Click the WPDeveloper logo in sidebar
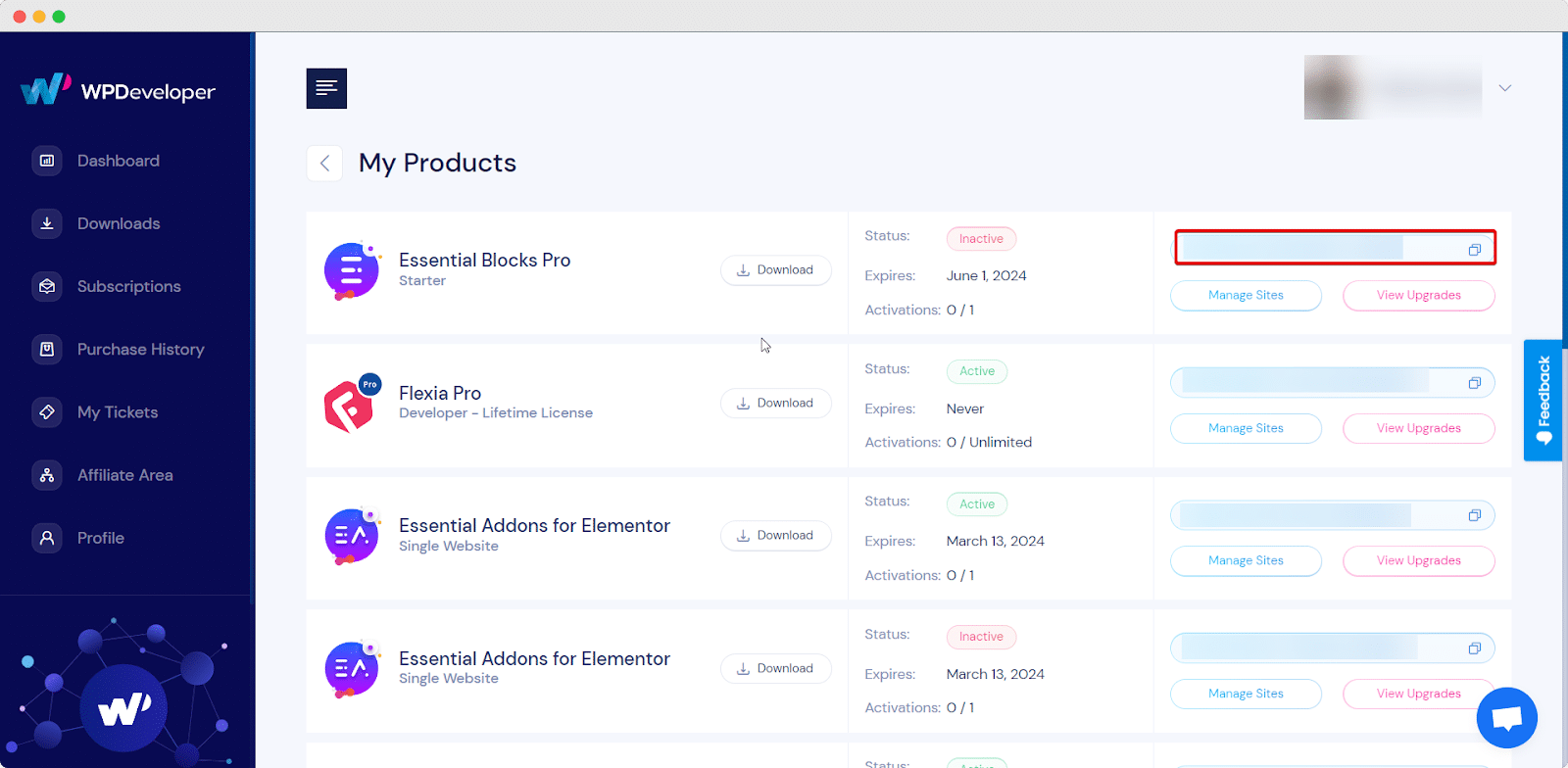The image size is (1568, 768). [x=118, y=90]
